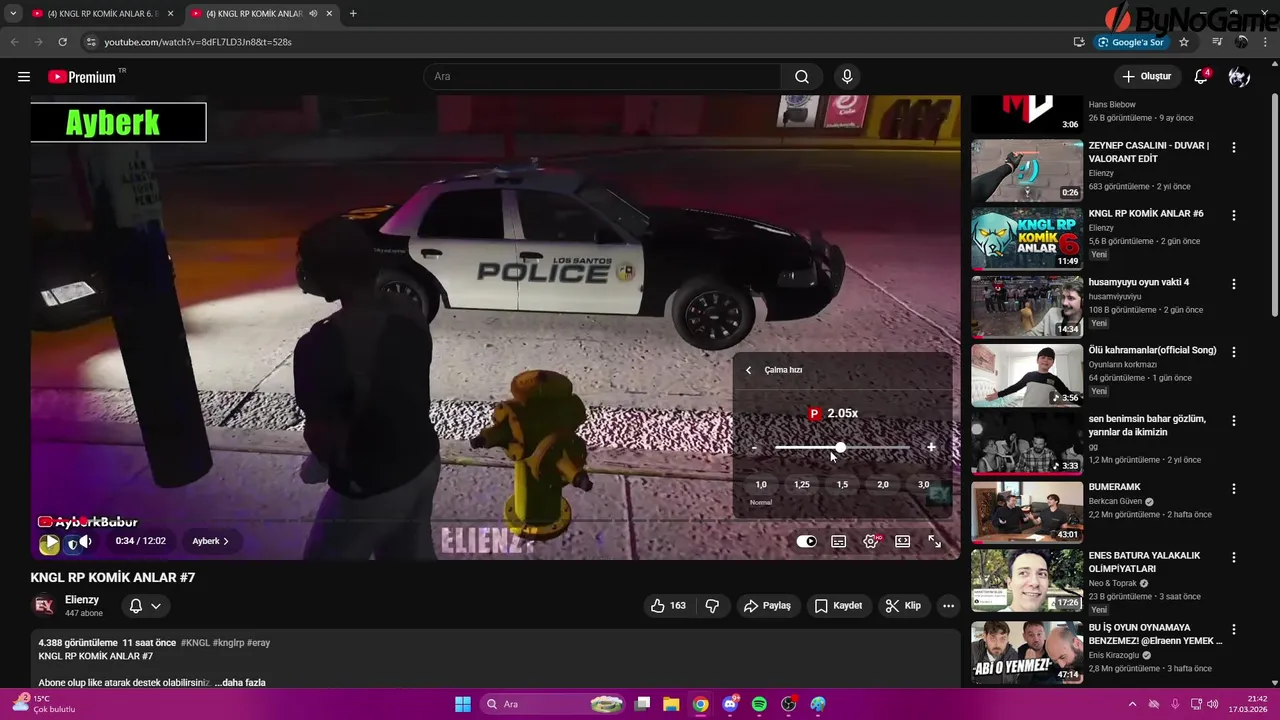Go to the YouTube Premium home logo

click(x=83, y=77)
